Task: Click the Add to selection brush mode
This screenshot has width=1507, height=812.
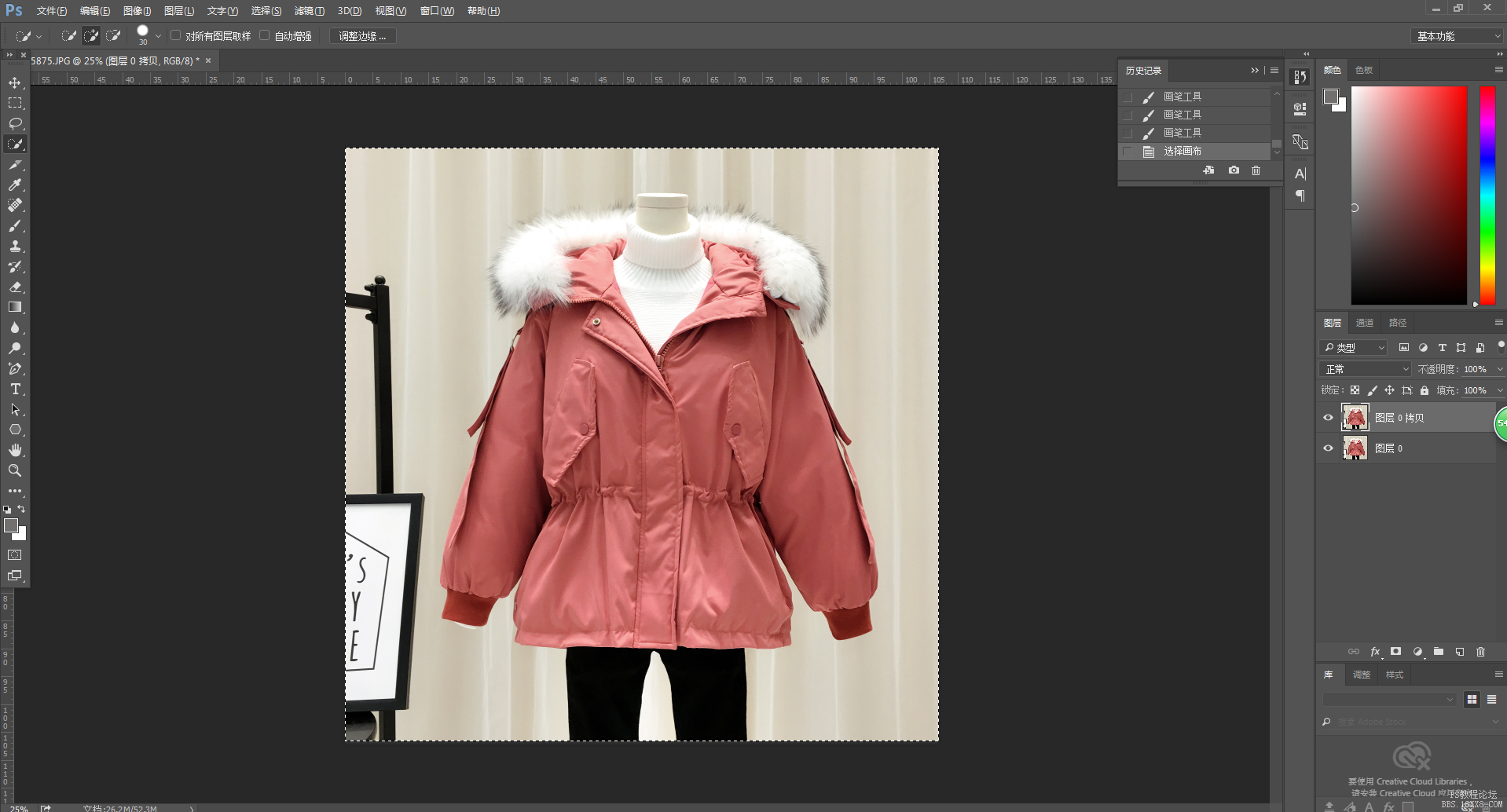Action: [91, 35]
